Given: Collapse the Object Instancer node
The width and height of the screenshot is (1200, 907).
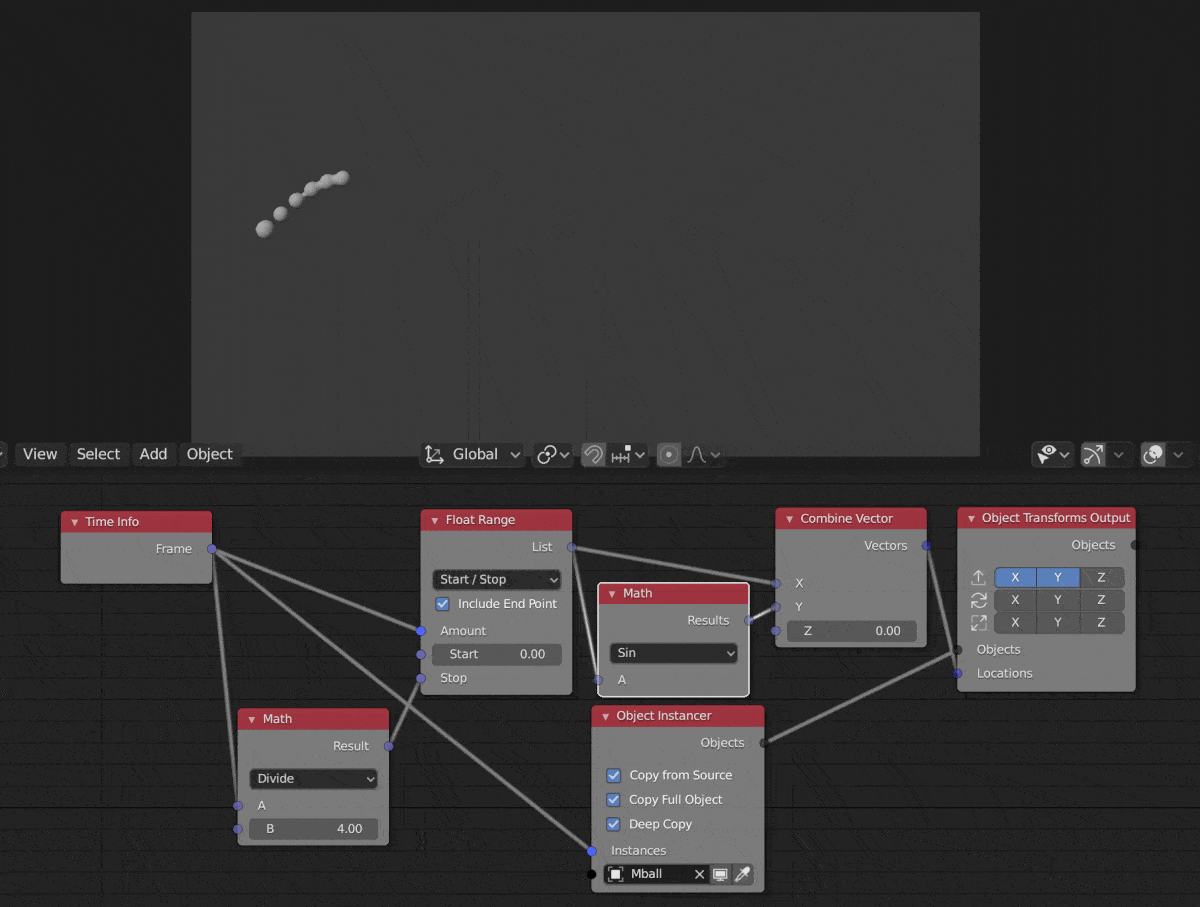Looking at the screenshot, I should coord(605,716).
